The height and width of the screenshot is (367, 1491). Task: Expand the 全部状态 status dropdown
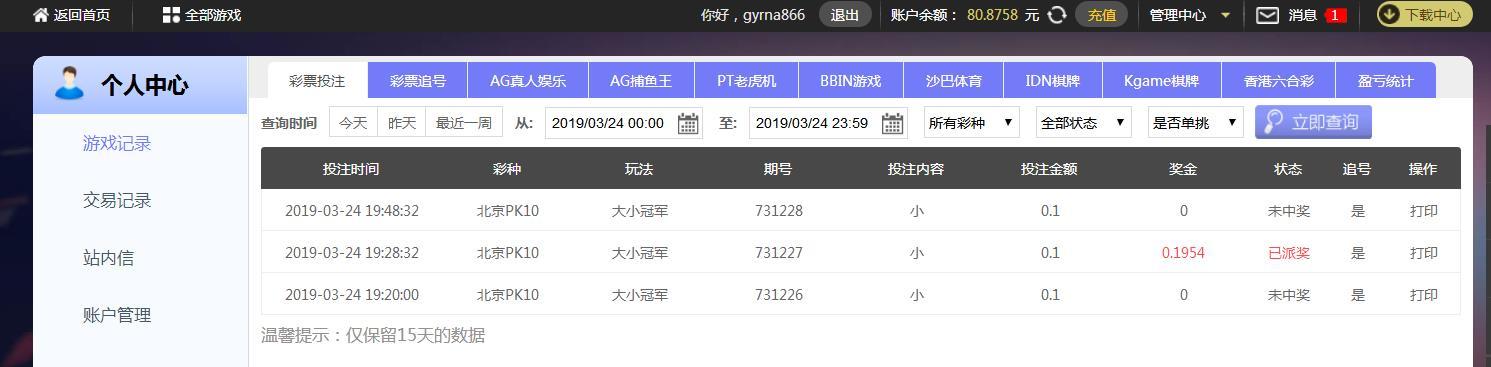coord(1083,123)
